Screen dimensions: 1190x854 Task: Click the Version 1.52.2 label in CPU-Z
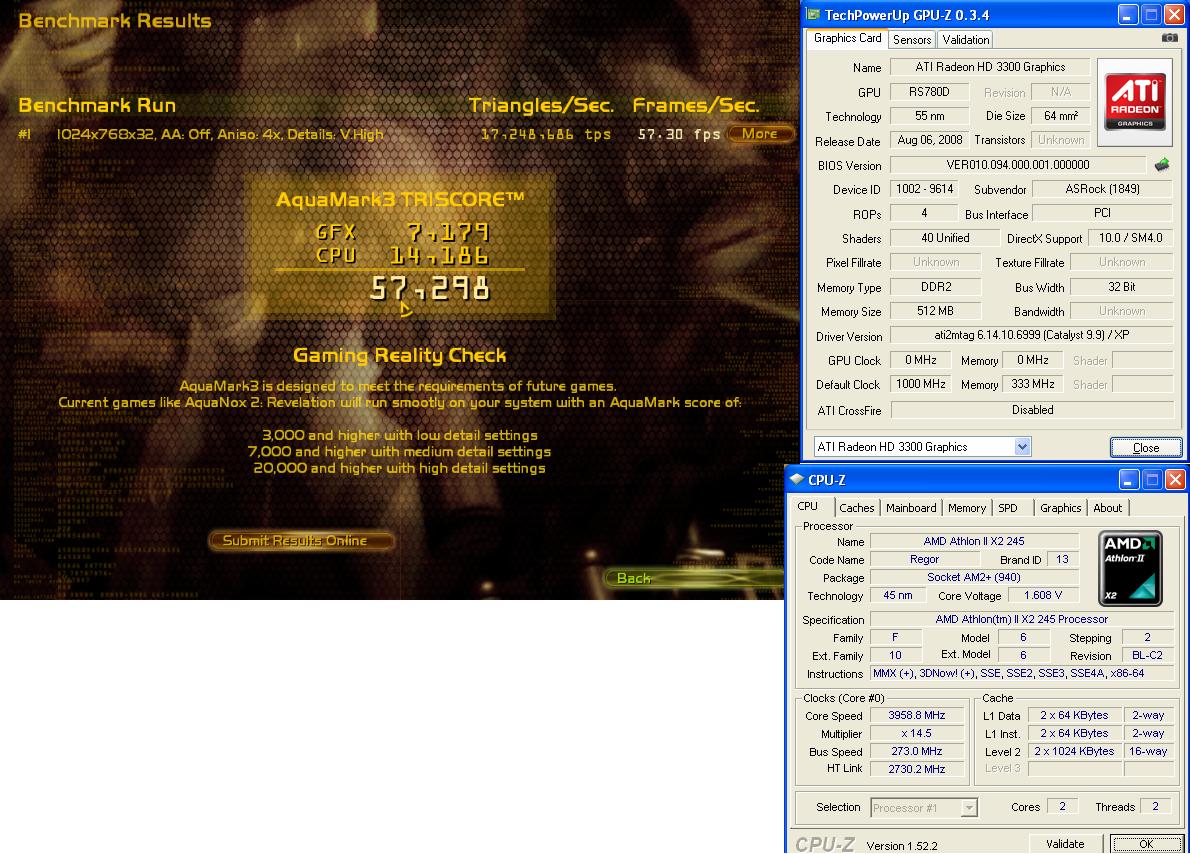click(x=902, y=846)
